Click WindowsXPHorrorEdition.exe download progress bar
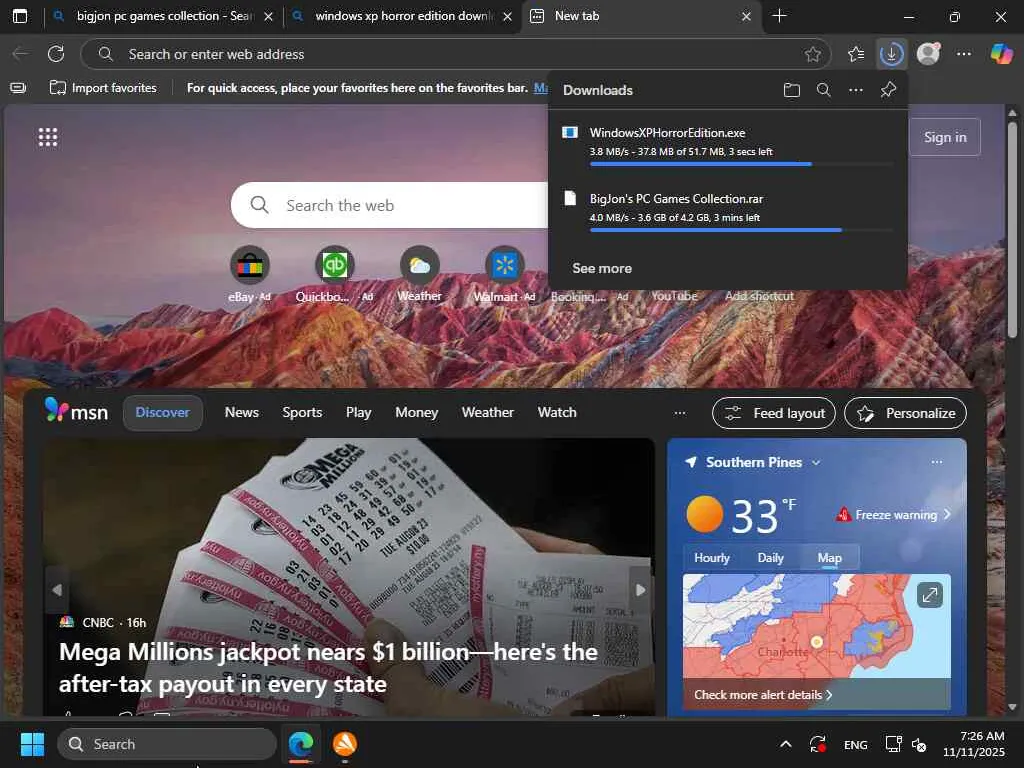 click(x=741, y=164)
